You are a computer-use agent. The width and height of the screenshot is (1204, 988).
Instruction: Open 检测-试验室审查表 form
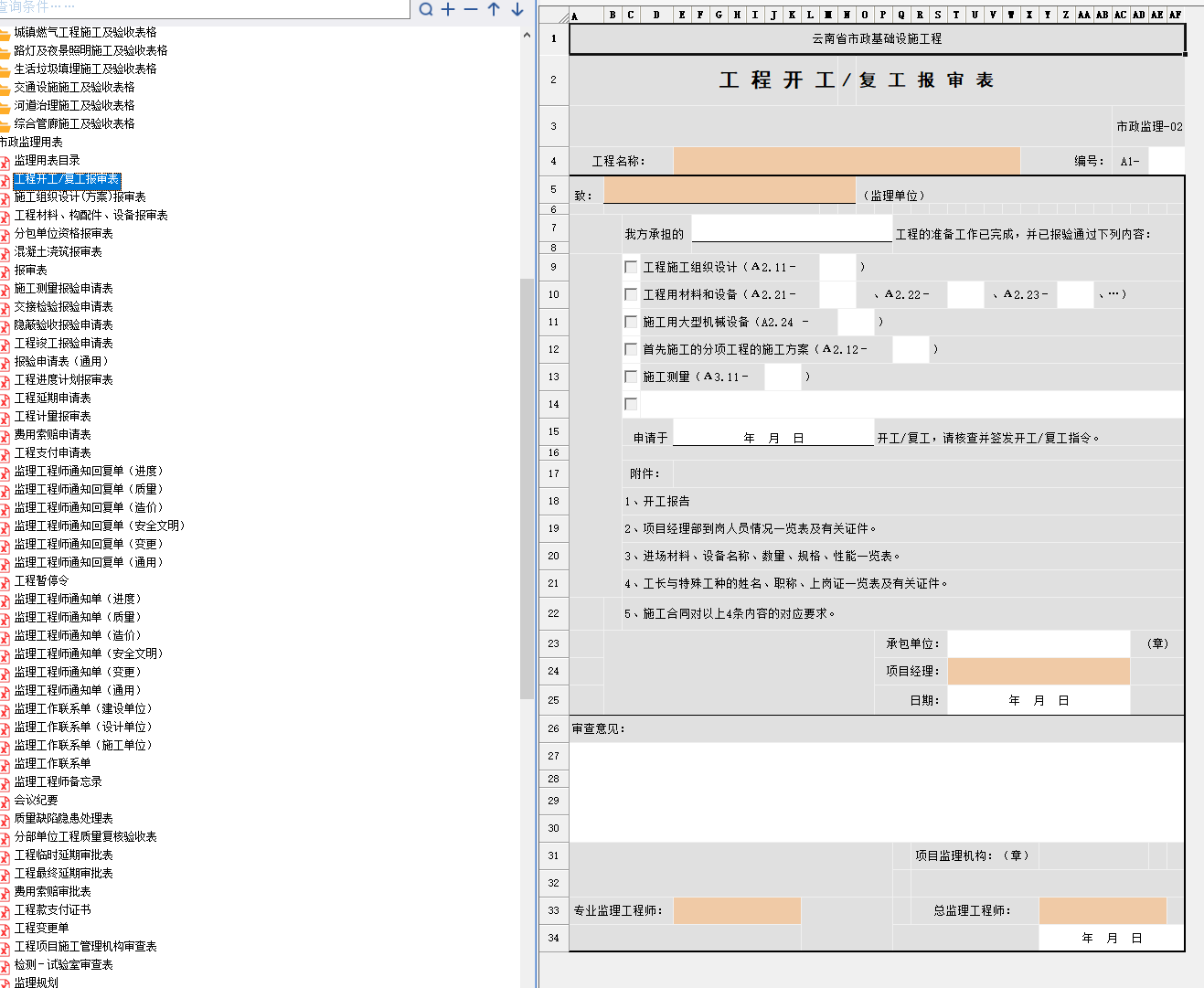(x=63, y=964)
